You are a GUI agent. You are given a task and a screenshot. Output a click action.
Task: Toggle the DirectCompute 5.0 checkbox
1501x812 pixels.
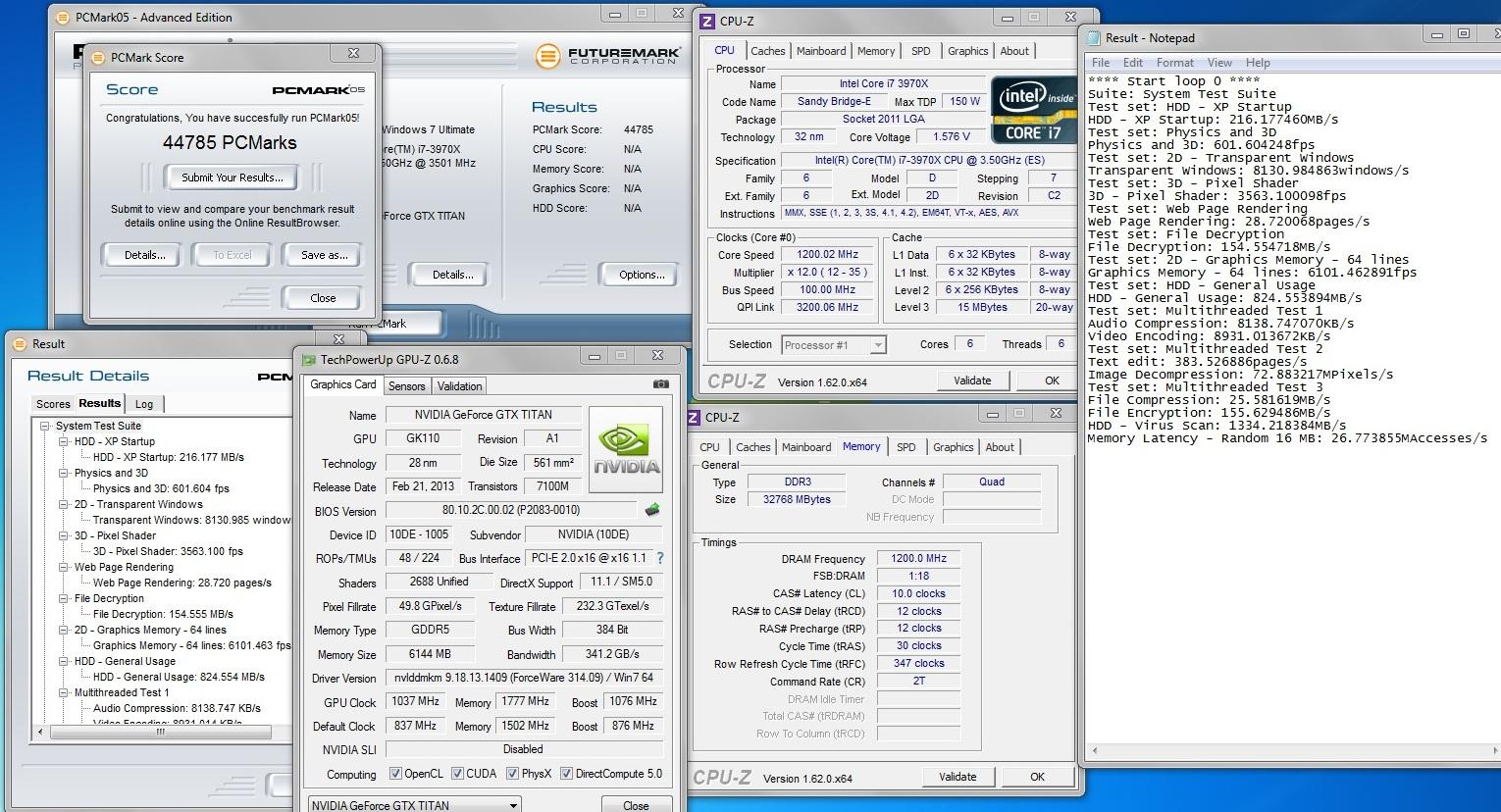[566, 774]
